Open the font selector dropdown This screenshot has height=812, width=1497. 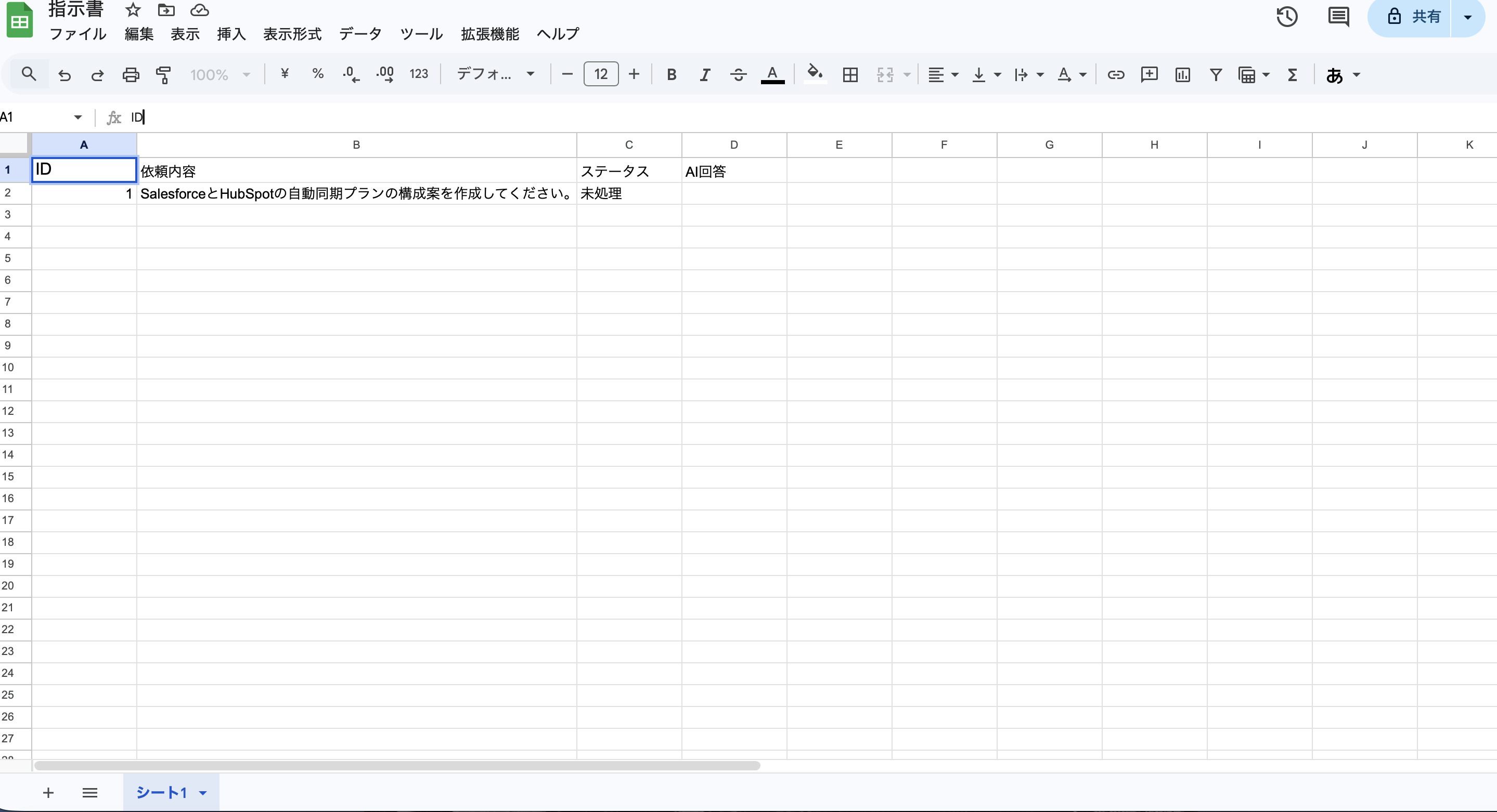click(x=495, y=74)
